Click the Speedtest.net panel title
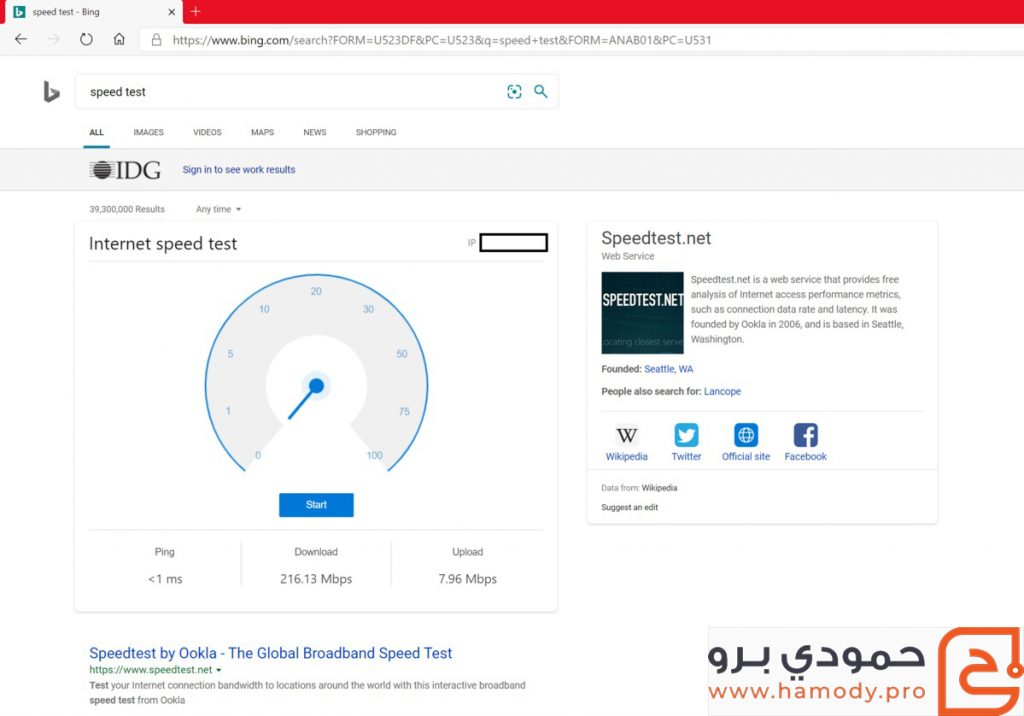The width and height of the screenshot is (1024, 716). pos(656,238)
